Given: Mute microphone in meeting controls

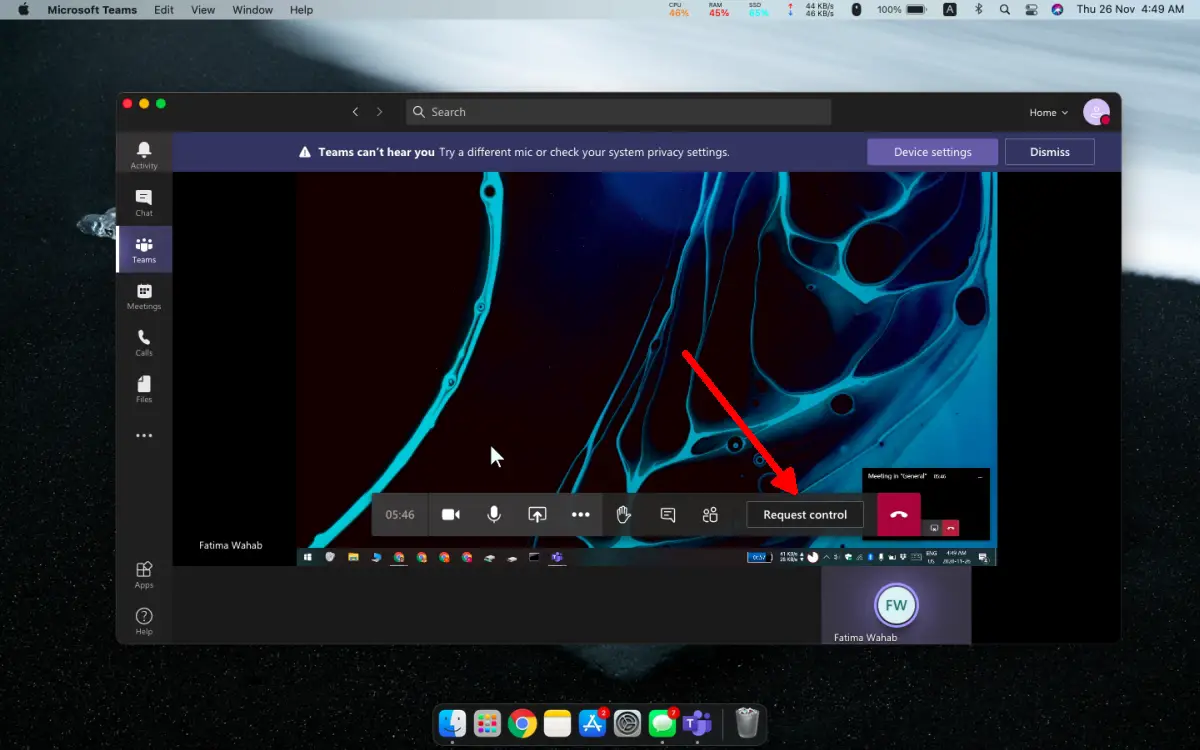Looking at the screenshot, I should (x=494, y=515).
